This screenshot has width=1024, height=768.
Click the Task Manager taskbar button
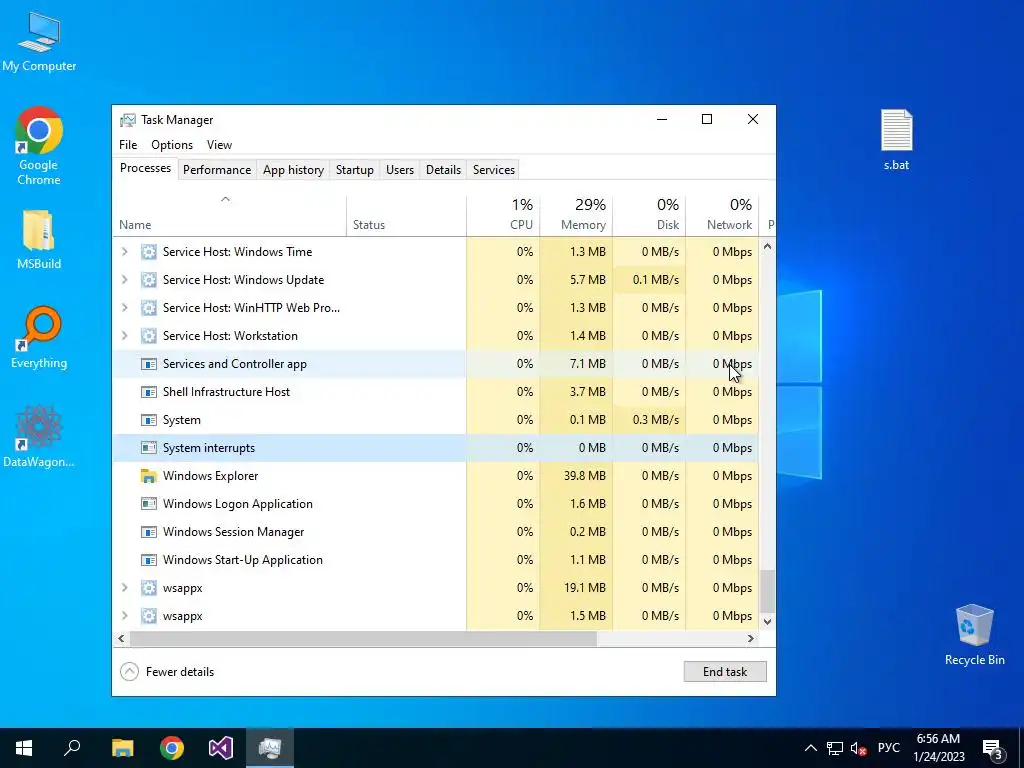tap(270, 748)
